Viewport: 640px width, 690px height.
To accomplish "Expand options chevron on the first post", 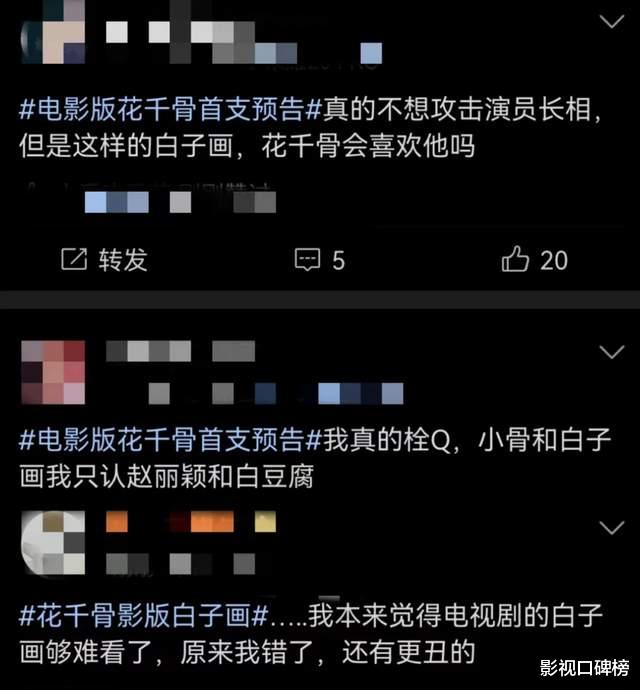I will tap(612, 21).
